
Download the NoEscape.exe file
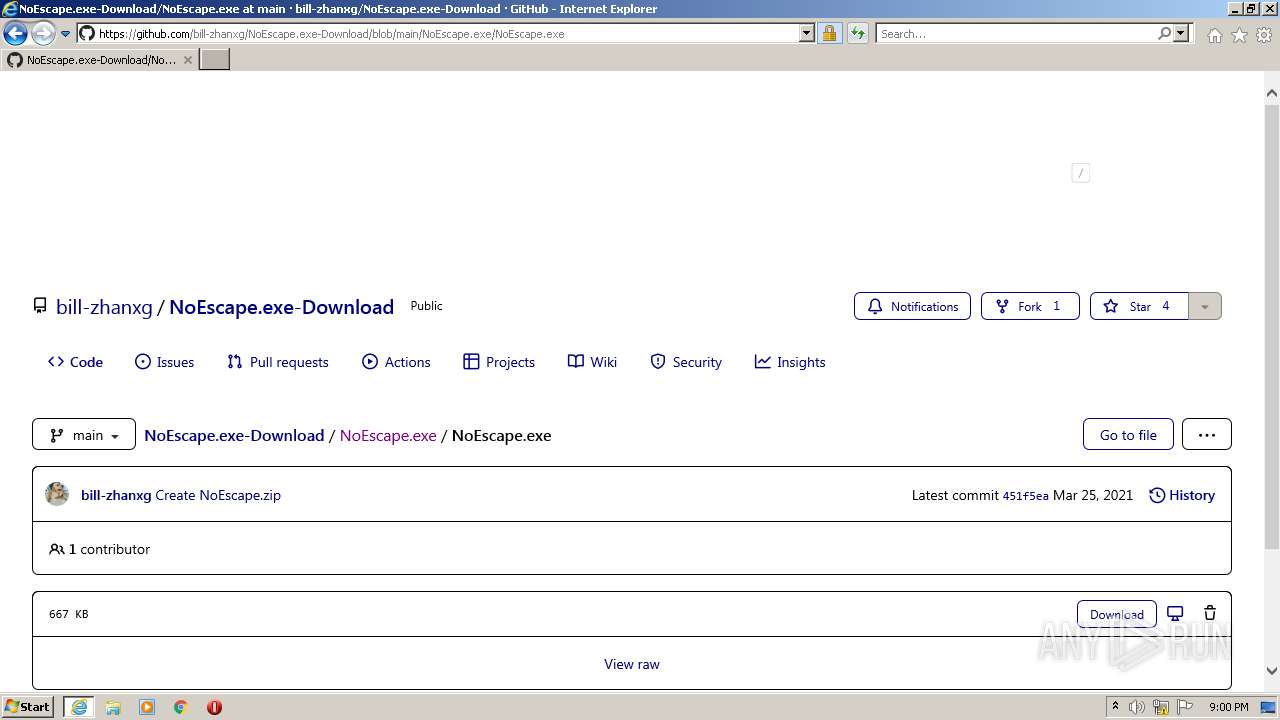click(x=1116, y=614)
